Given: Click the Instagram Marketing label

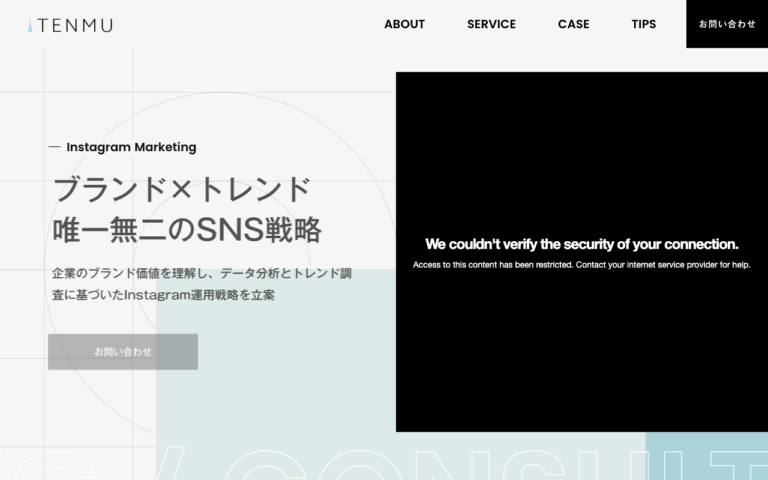Looking at the screenshot, I should click(x=131, y=147).
